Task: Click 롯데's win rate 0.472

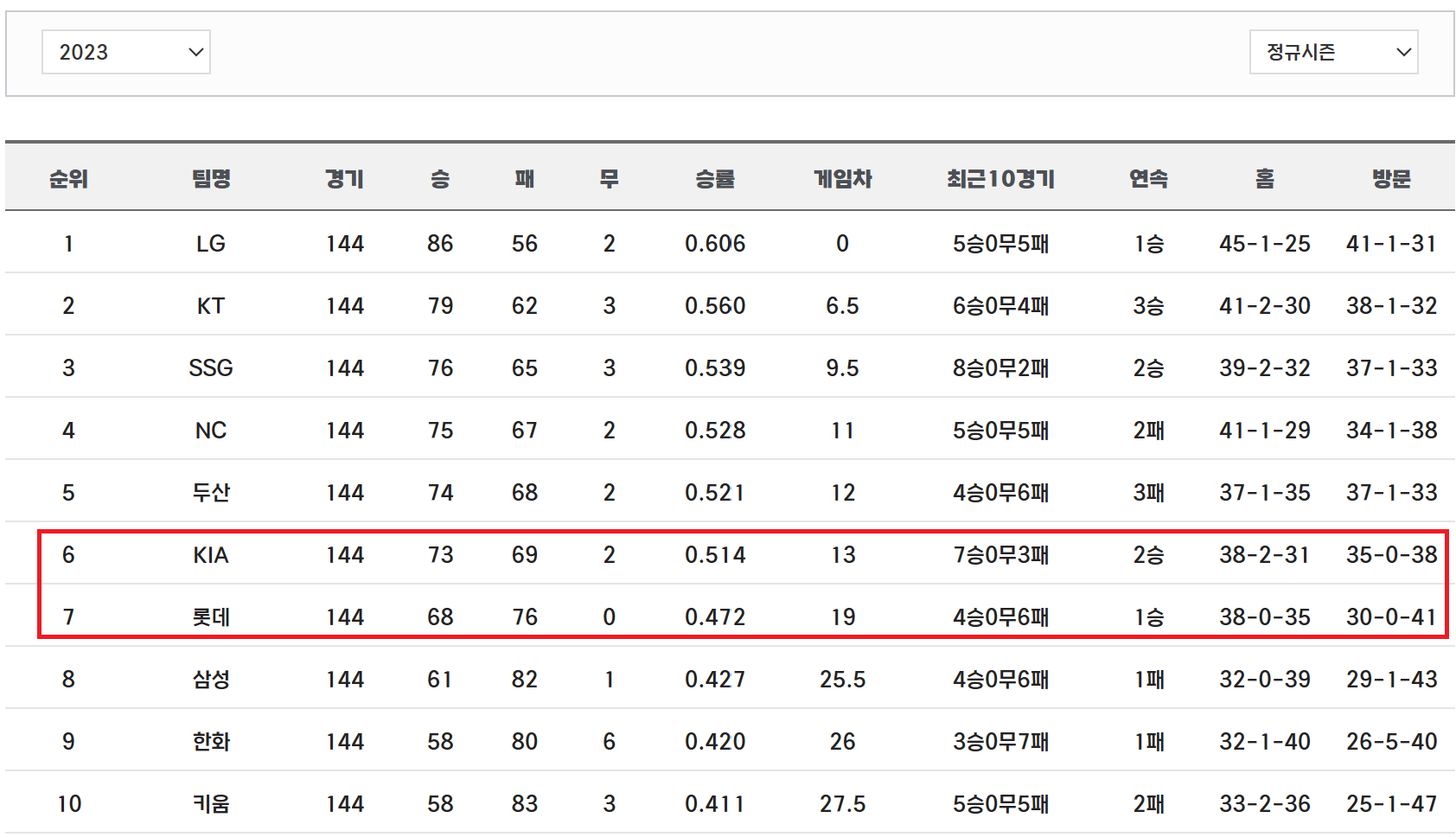Action: point(715,617)
